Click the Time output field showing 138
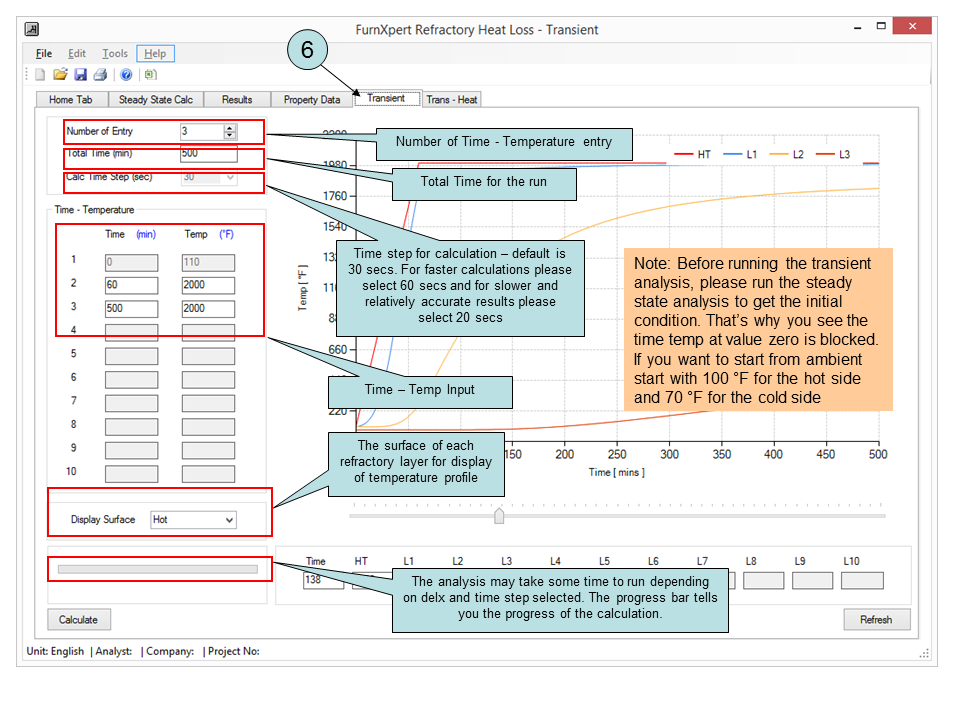This screenshot has width=960, height=720. point(323,580)
